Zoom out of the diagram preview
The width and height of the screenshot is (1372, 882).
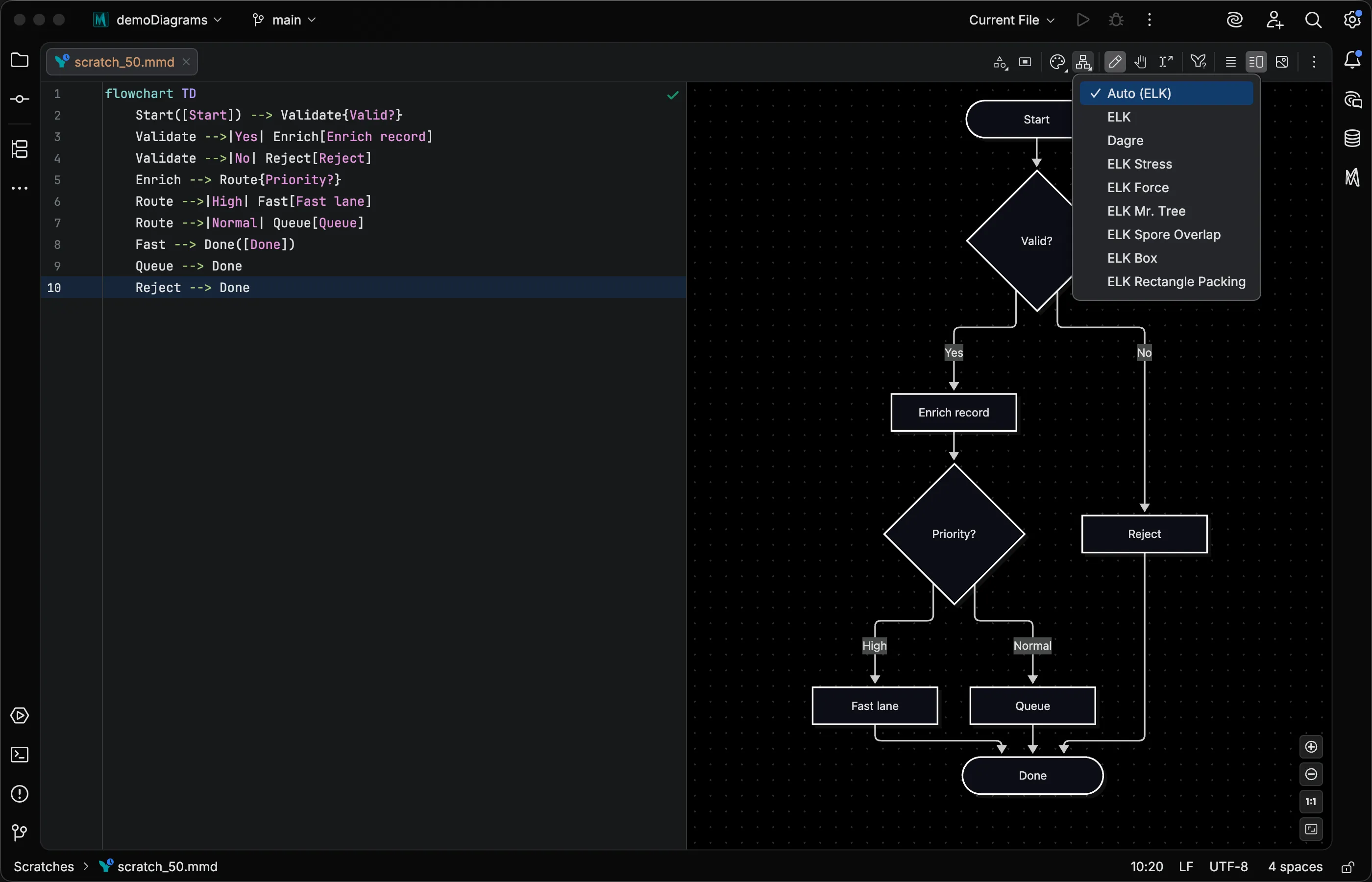click(x=1311, y=774)
